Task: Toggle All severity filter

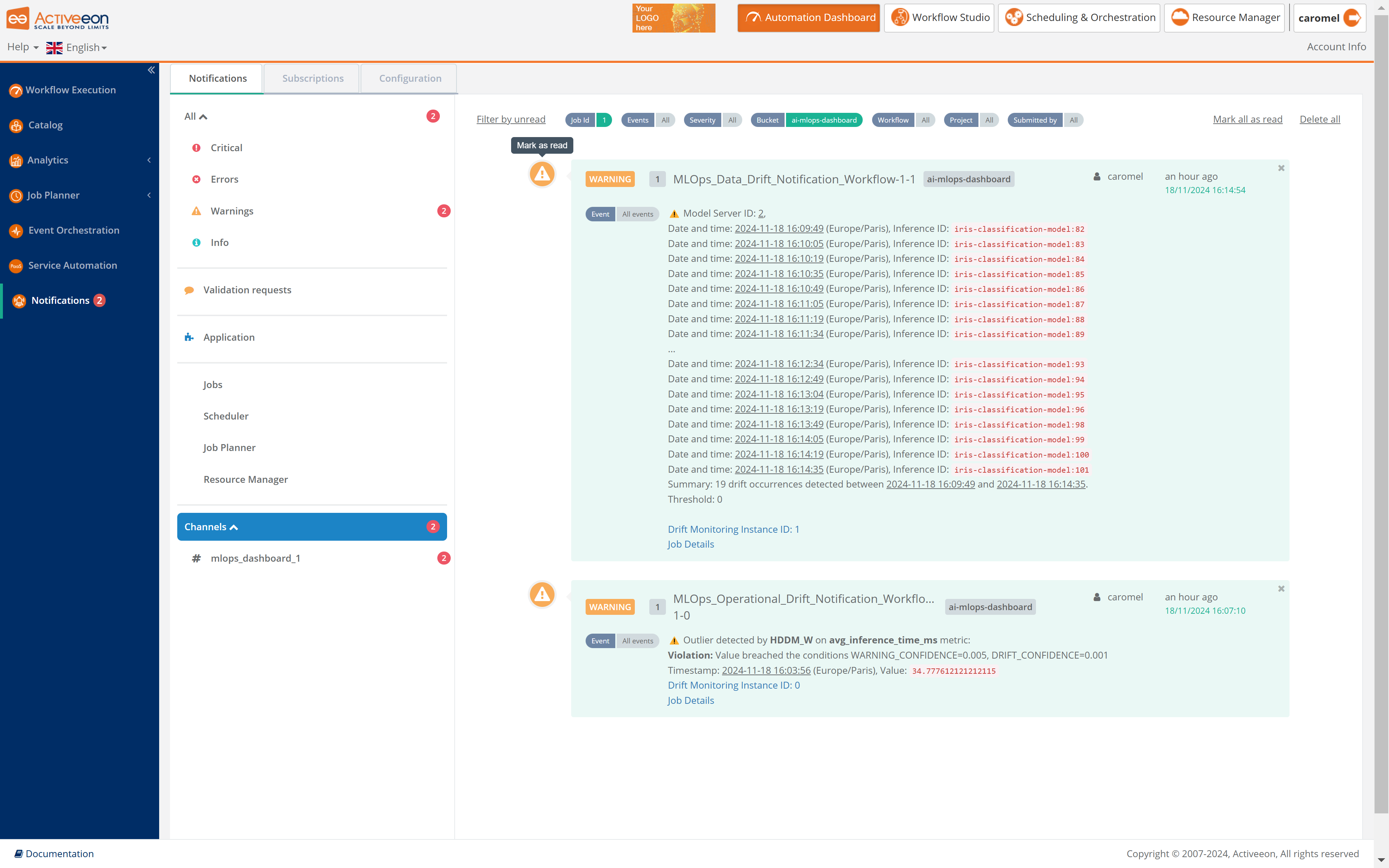Action: click(x=731, y=120)
